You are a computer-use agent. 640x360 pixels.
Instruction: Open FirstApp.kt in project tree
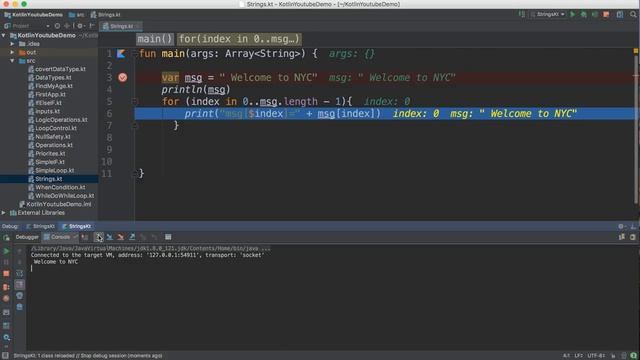coord(50,94)
